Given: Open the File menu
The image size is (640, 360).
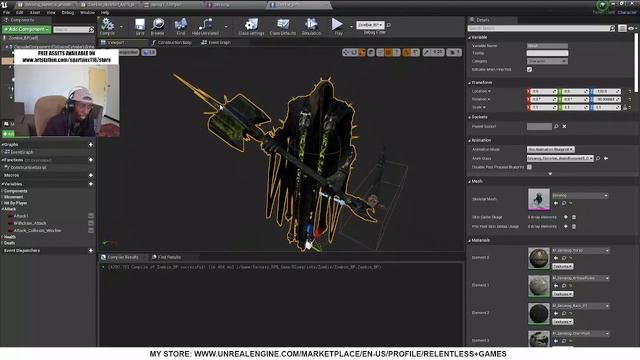Looking at the screenshot, I should point(7,13).
